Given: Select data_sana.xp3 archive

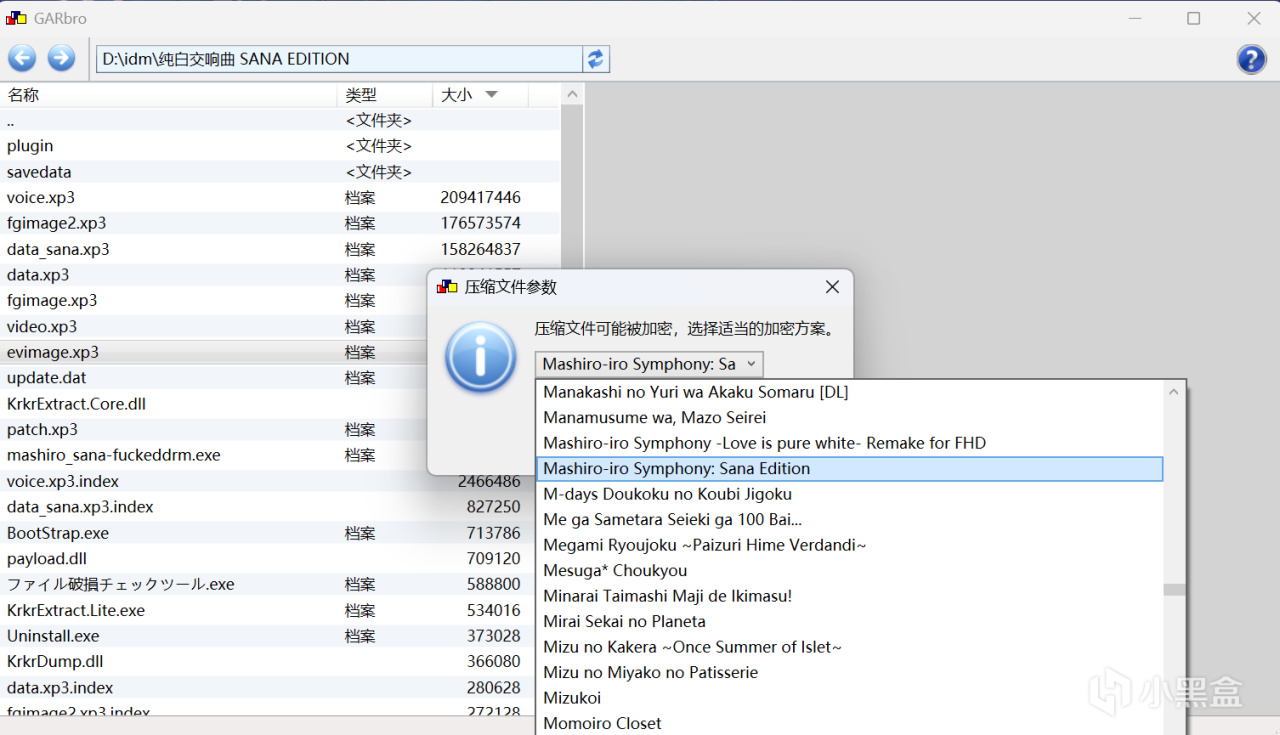Looking at the screenshot, I should (280, 249).
